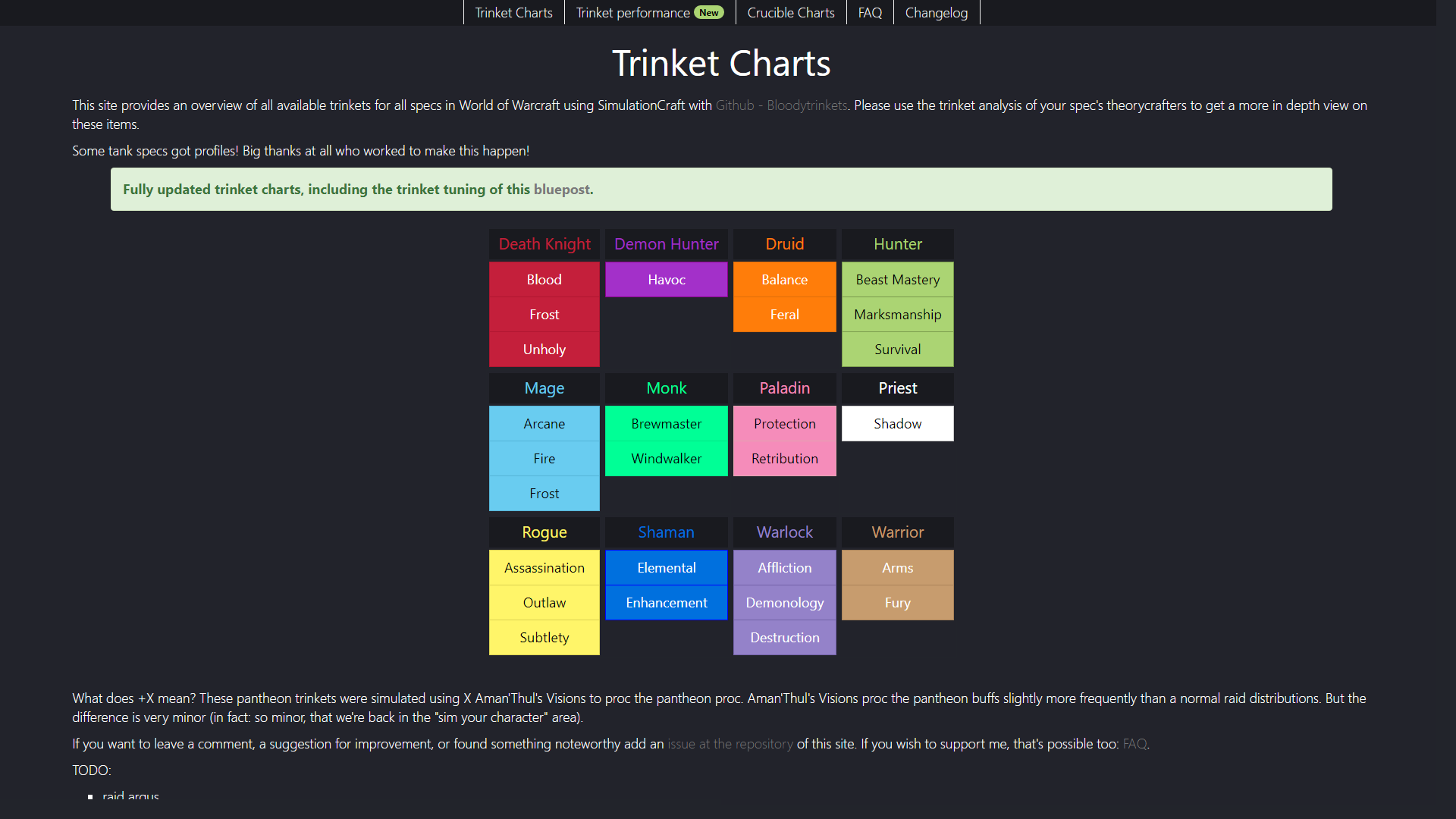Select Shadow Priest spec
Viewport: 1456px width, 819px height.
point(898,424)
